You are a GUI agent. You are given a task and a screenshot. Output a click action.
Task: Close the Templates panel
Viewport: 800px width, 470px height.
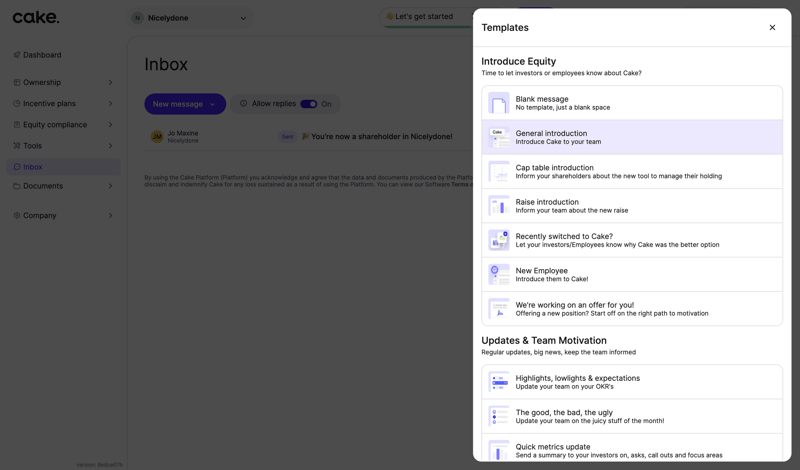[x=772, y=28]
